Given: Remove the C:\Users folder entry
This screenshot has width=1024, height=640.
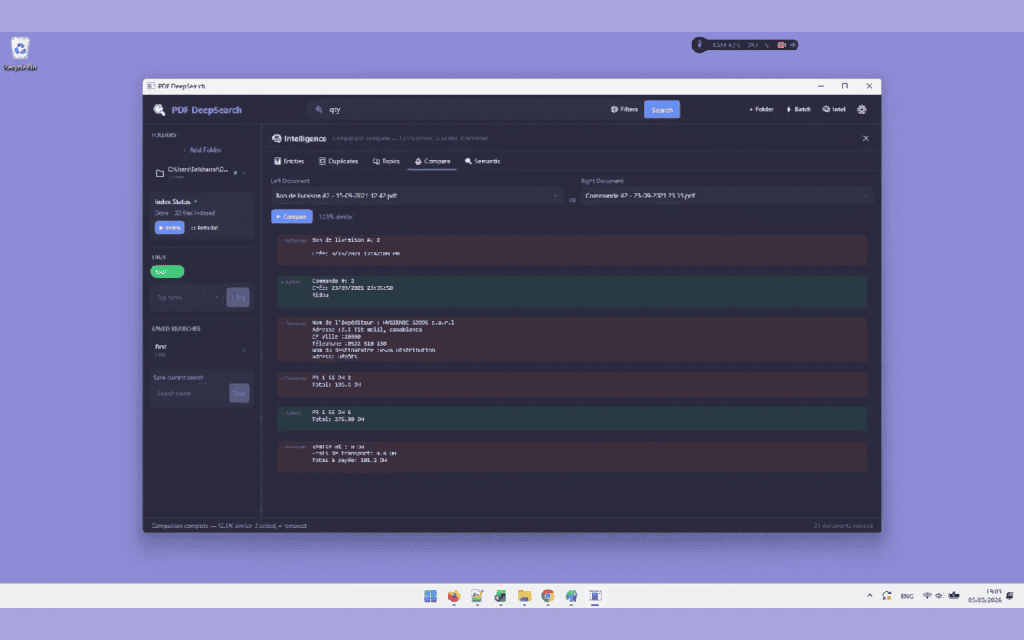Looking at the screenshot, I should 244,173.
